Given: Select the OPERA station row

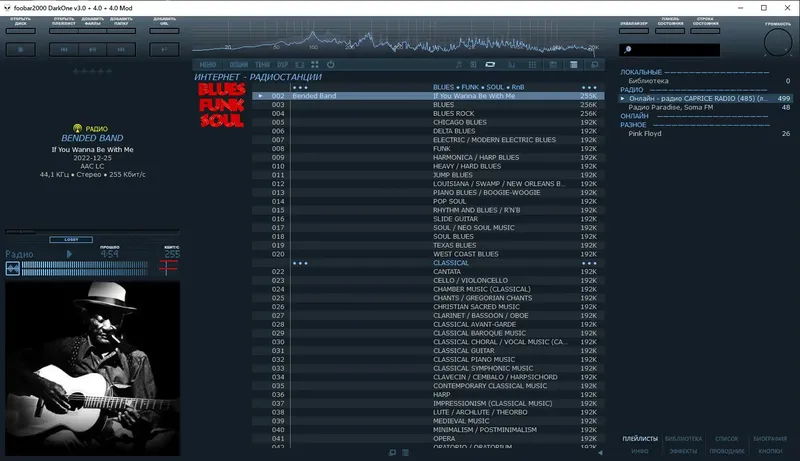Looking at the screenshot, I should click(x=428, y=439).
